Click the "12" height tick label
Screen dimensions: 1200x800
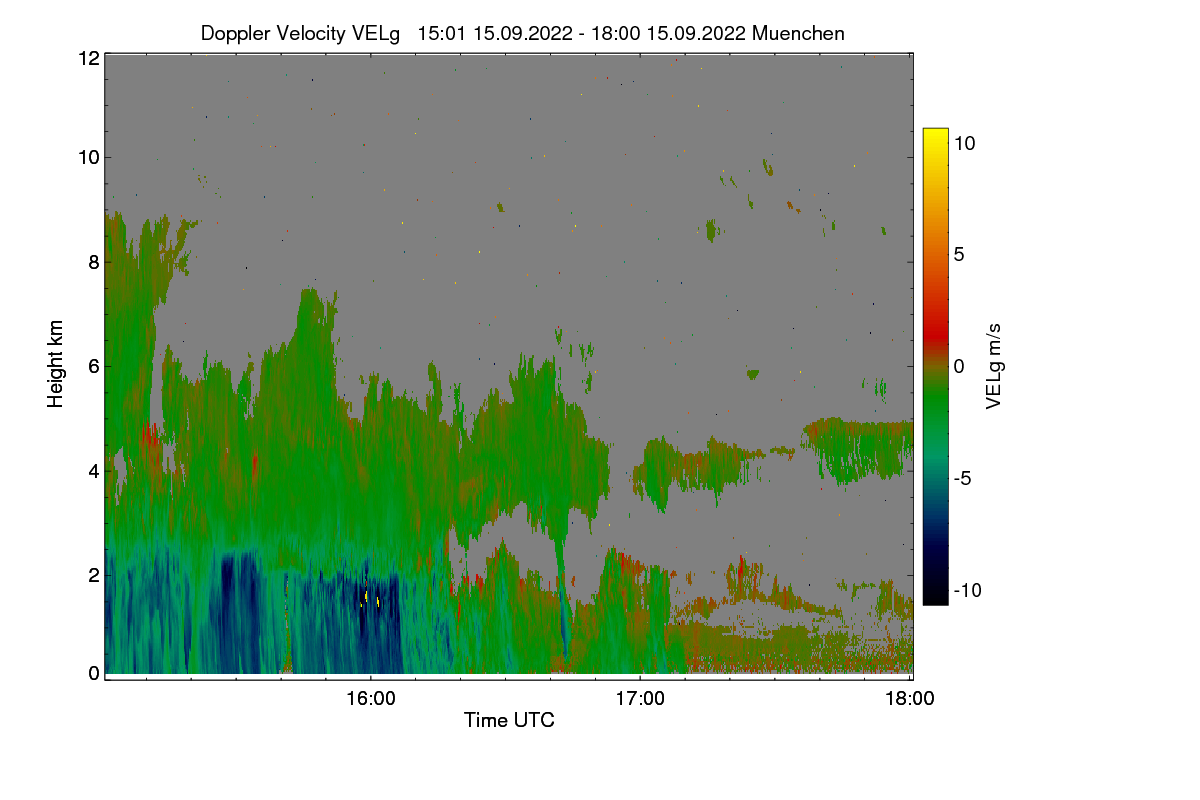(x=88, y=58)
